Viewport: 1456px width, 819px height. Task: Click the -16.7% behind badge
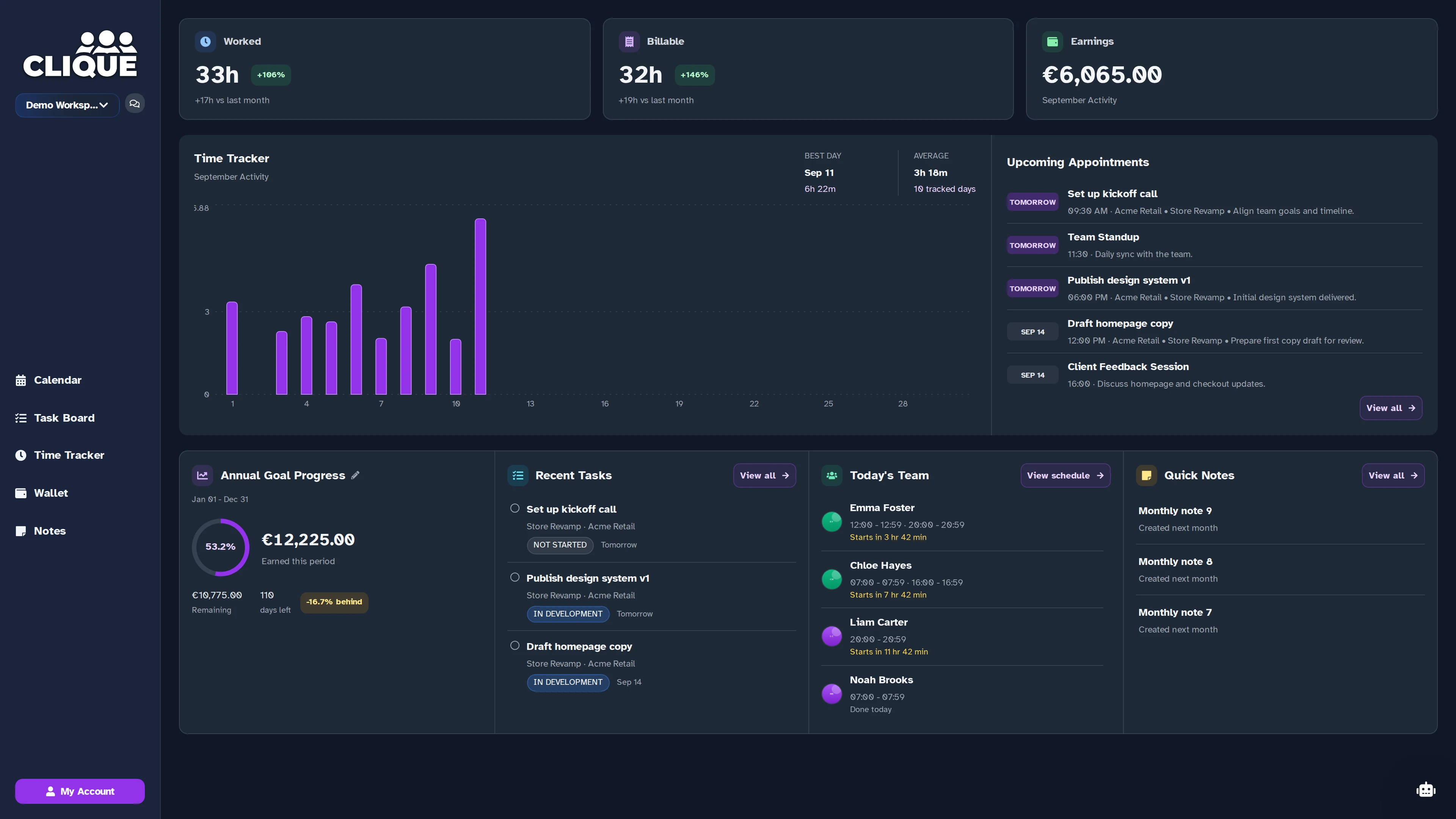(x=334, y=602)
